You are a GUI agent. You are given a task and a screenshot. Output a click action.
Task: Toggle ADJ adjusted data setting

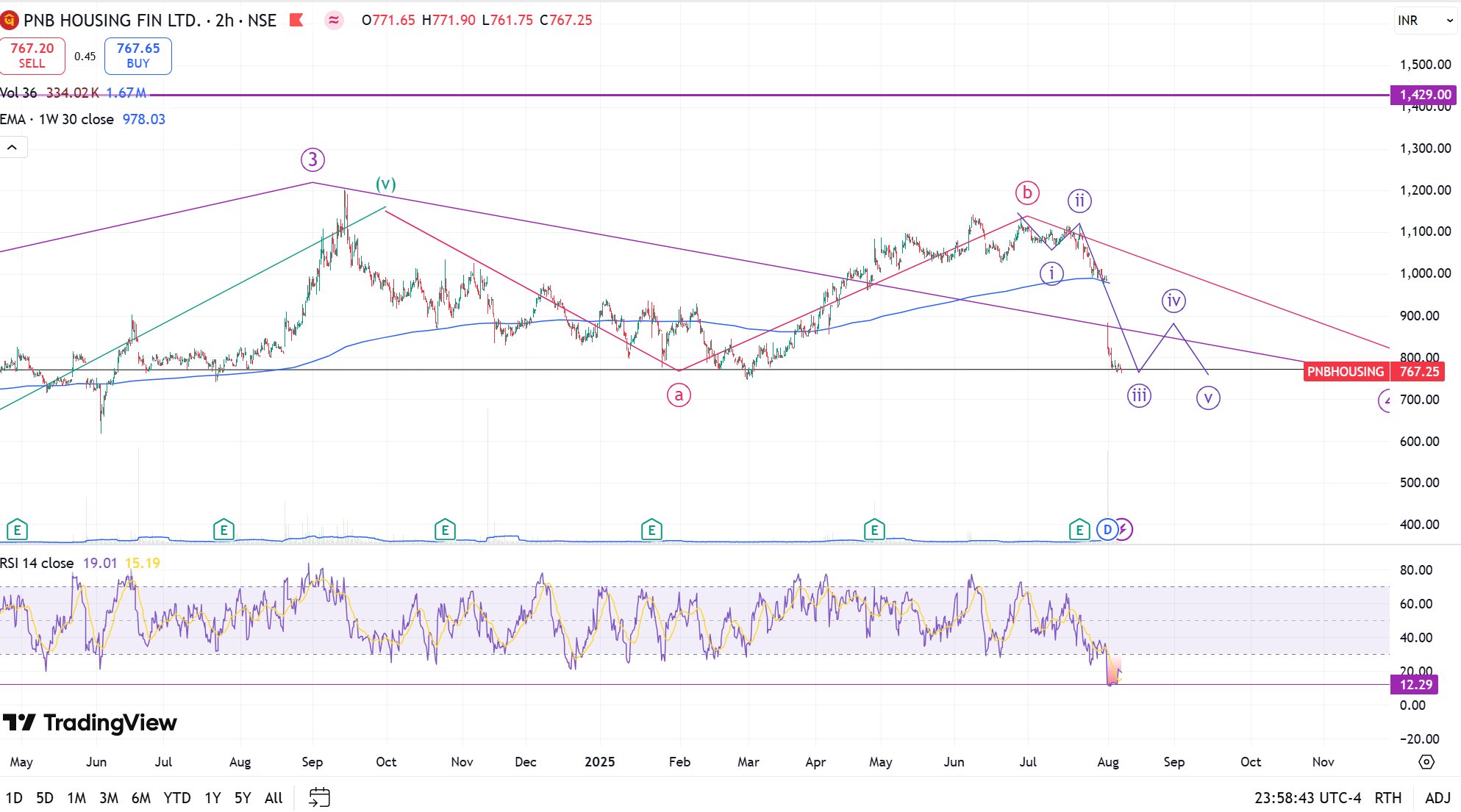pyautogui.click(x=1437, y=798)
